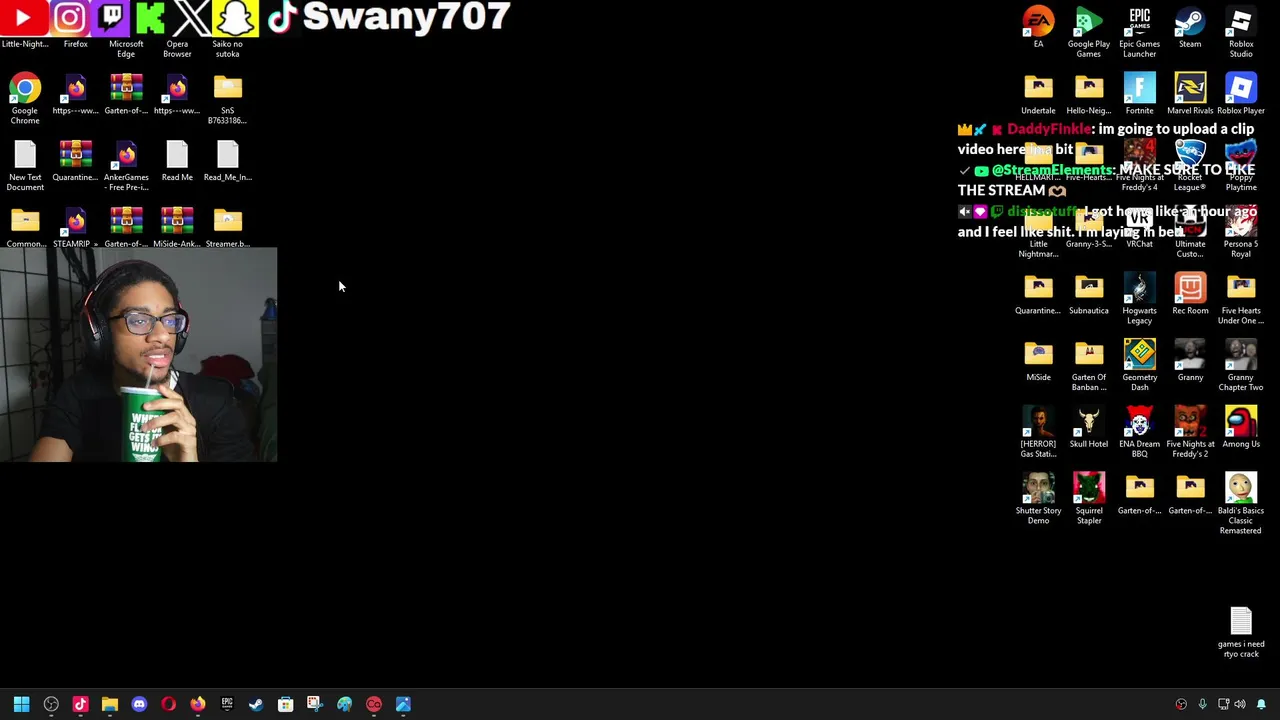Open Snipping Tool from the taskbar
The image size is (1280, 720).
[x=315, y=704]
